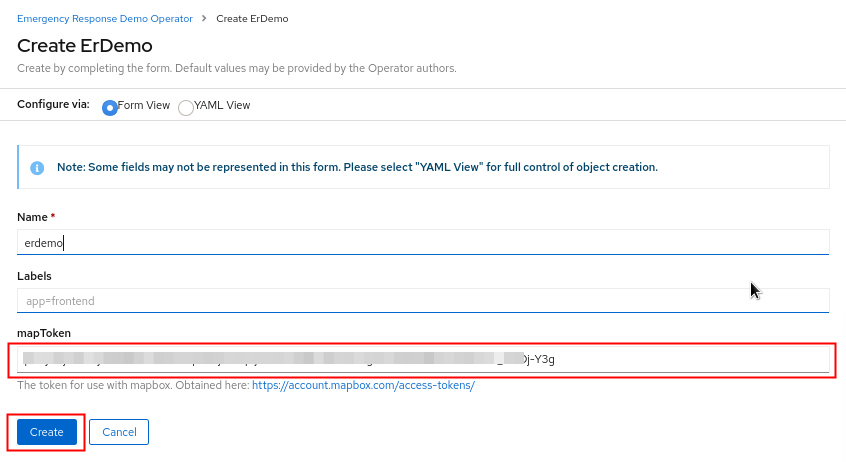The height and width of the screenshot is (462, 846).
Task: Click the Form View label text
Action: pyautogui.click(x=144, y=105)
